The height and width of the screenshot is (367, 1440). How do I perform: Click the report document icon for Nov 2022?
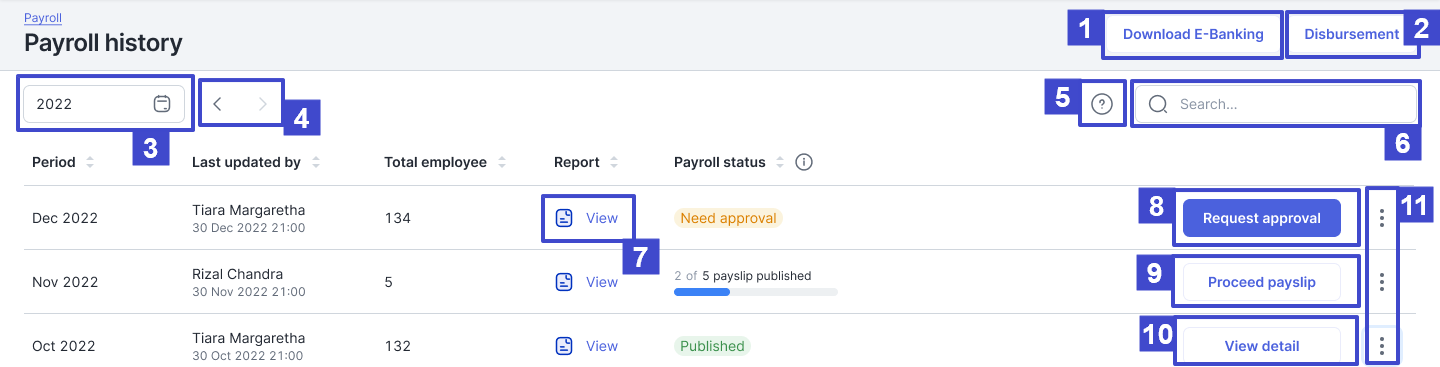tap(564, 282)
